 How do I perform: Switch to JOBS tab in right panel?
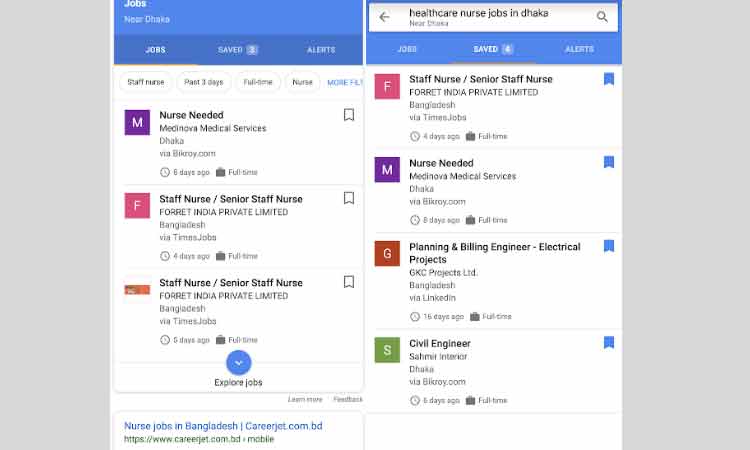(x=407, y=49)
